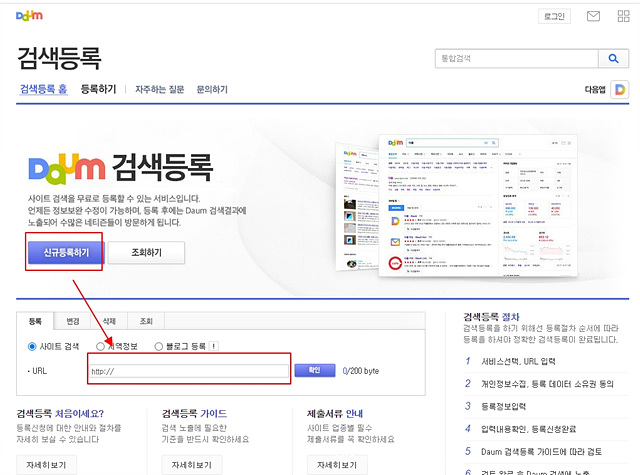Screen dimensions: 640x475
Task: Open the 문의하기 menu
Action: coord(212,89)
